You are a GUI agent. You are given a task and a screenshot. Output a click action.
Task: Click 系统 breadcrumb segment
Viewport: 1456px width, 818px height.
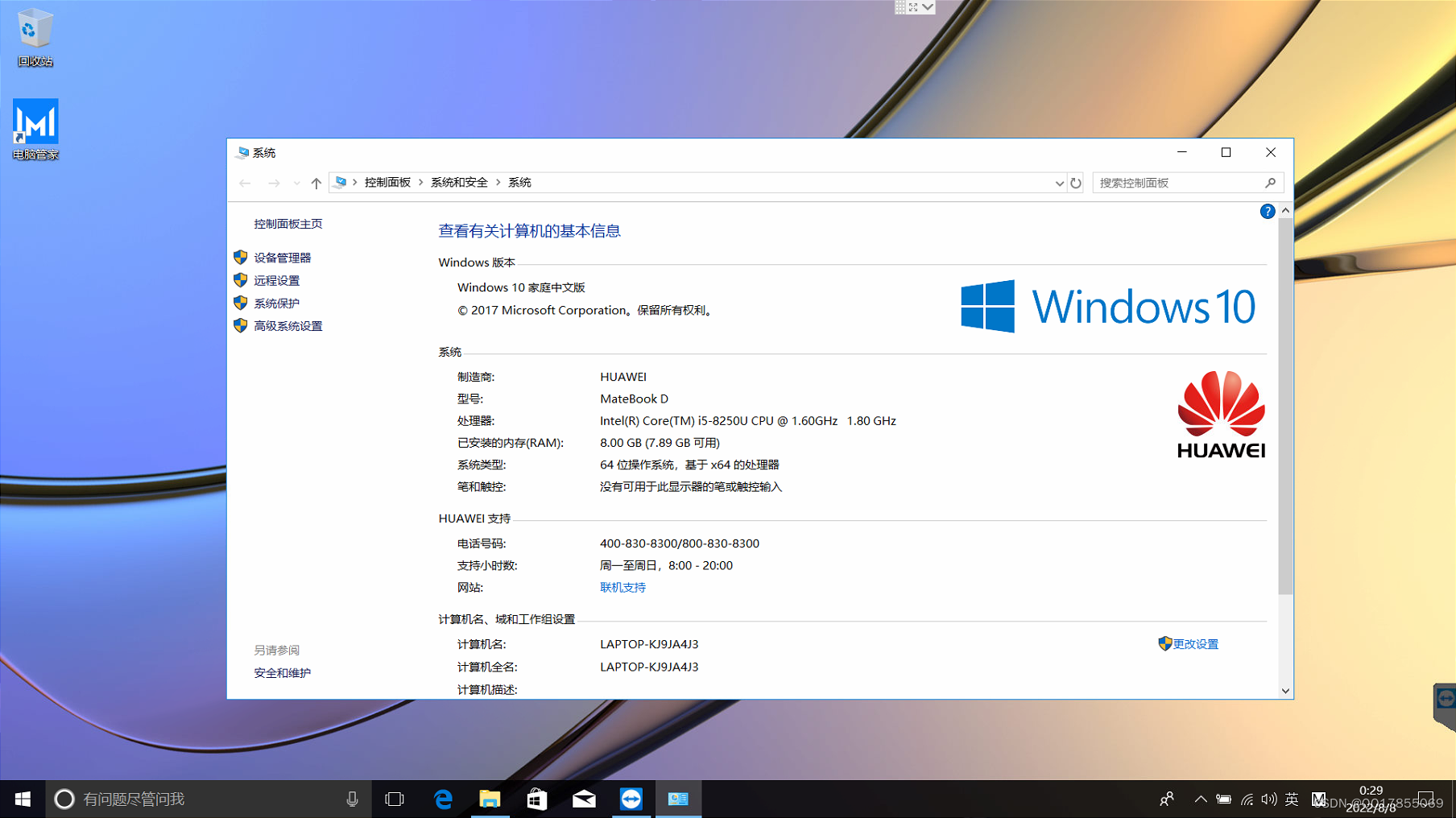(519, 183)
